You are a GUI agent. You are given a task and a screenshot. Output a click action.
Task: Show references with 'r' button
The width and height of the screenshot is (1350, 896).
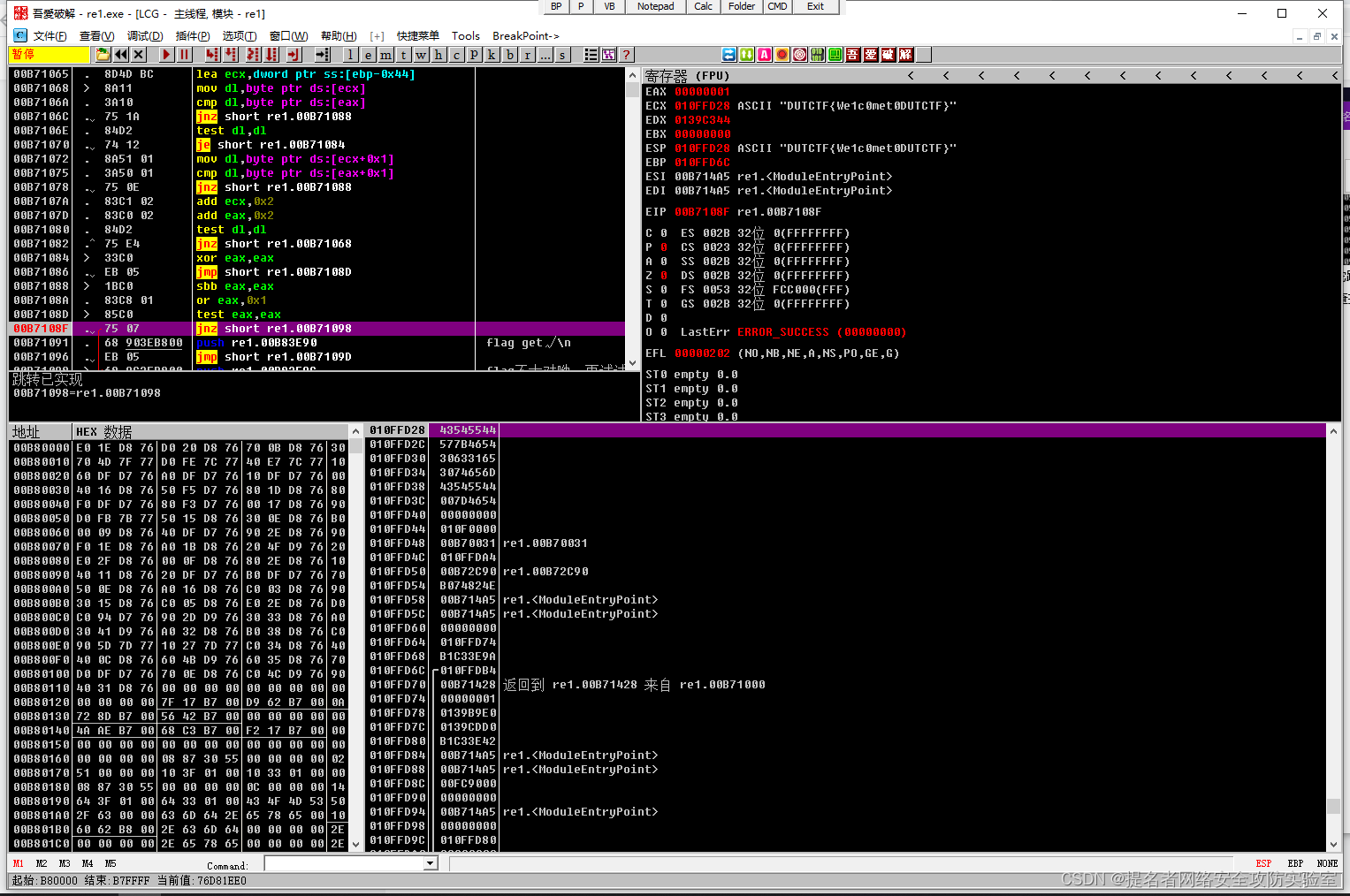528,55
